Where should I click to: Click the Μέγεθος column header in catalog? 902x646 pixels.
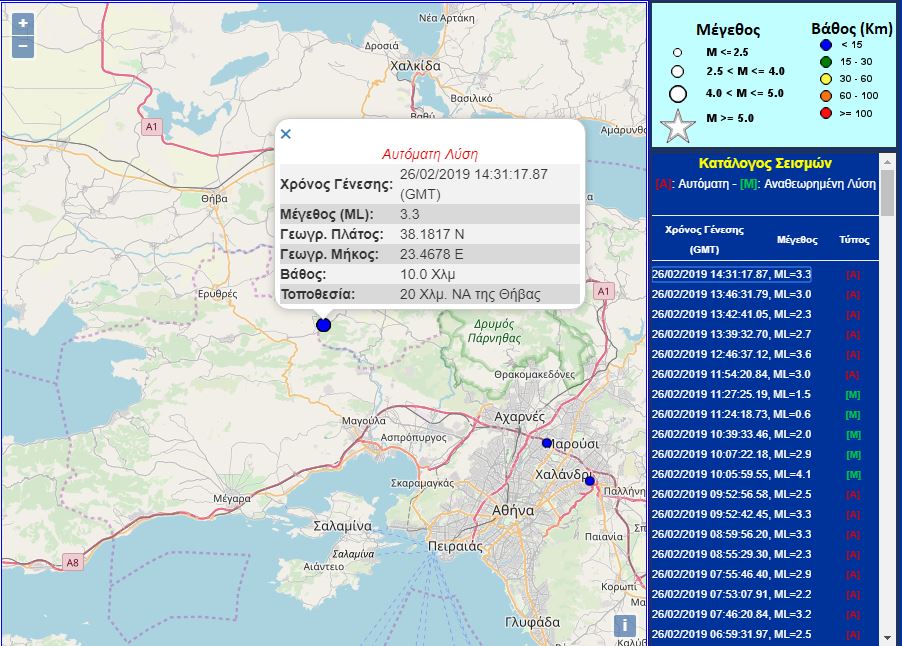797,240
